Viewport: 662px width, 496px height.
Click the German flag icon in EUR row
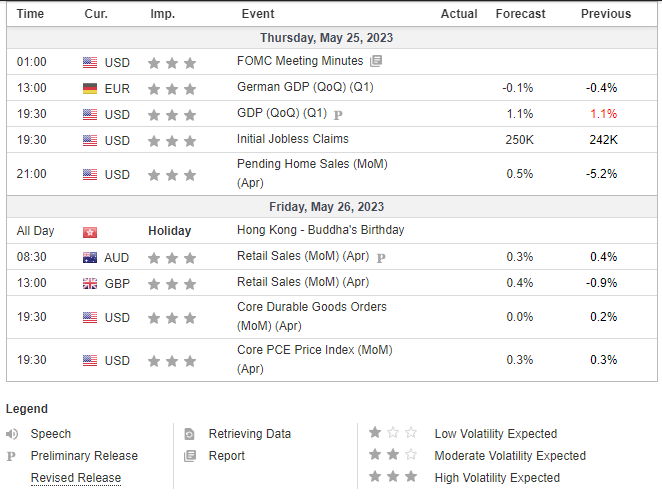[x=91, y=88]
